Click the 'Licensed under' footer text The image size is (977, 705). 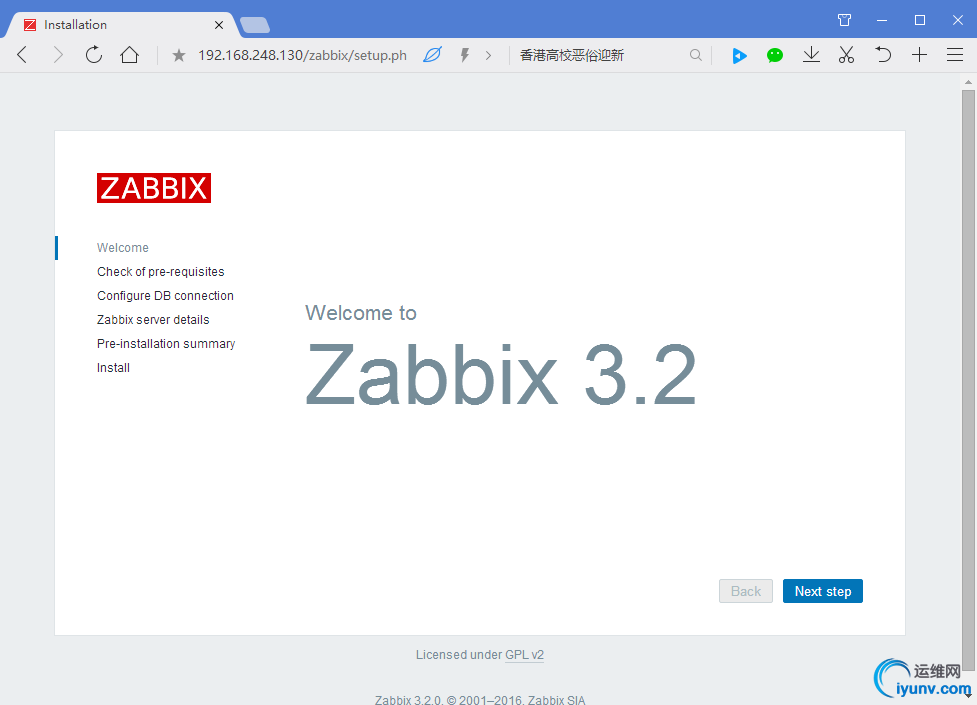click(x=459, y=655)
